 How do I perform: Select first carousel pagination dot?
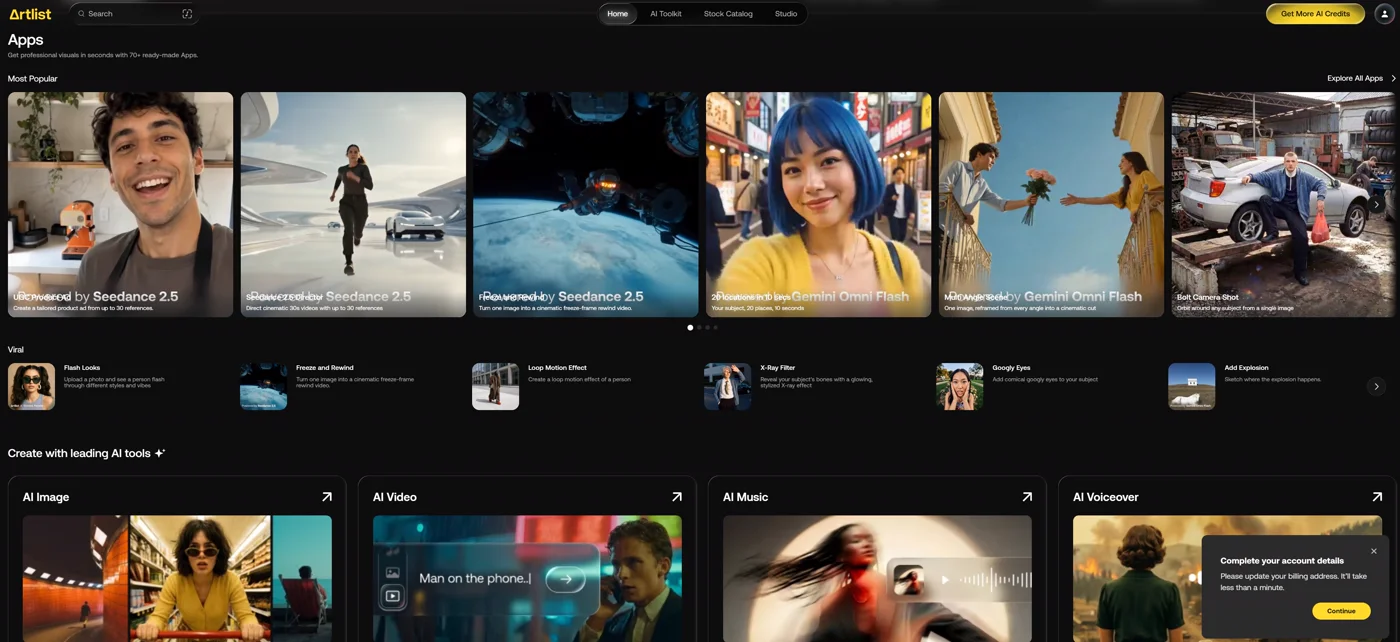point(690,327)
